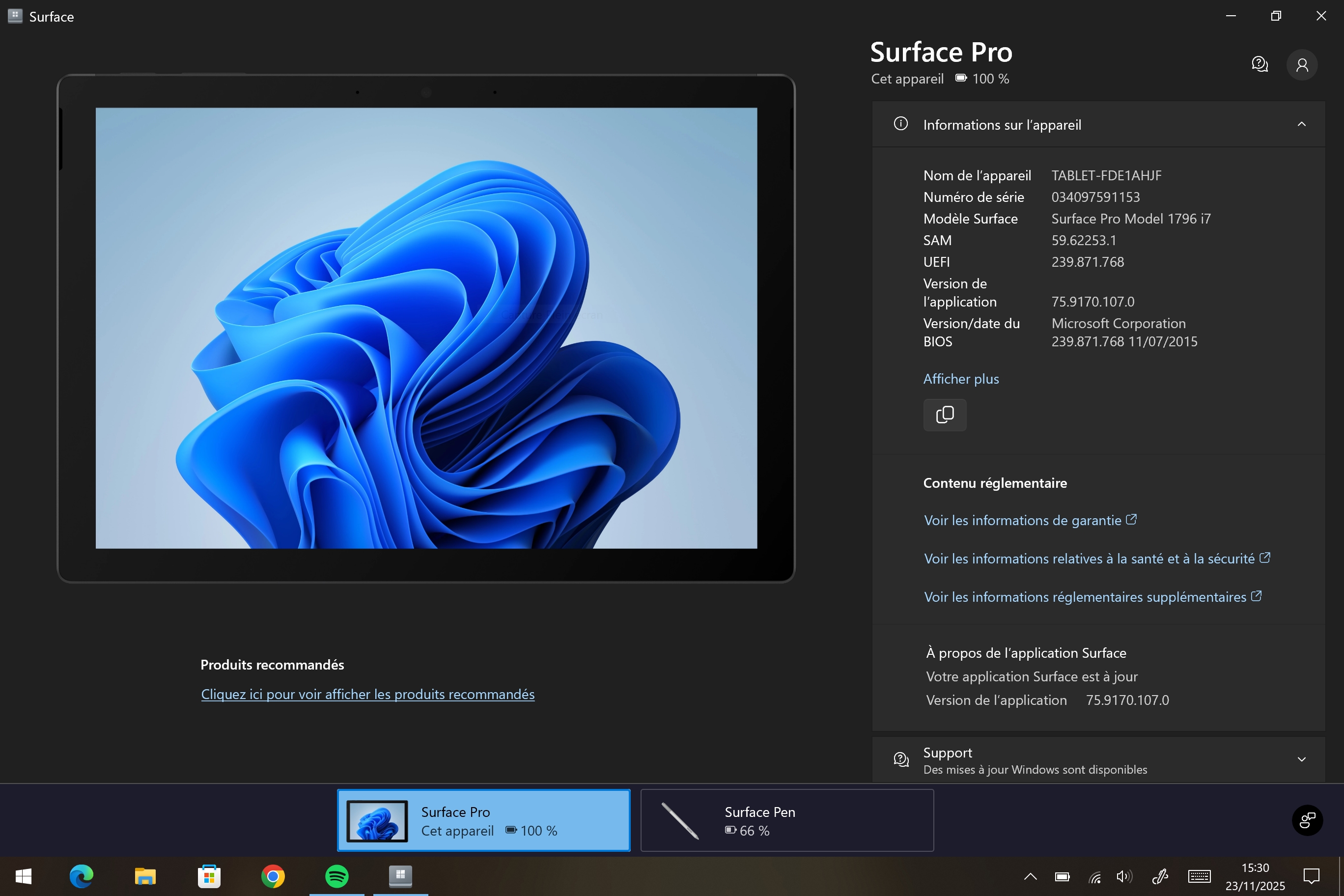Screen dimensions: 1344x896
Task: Open Google Chrome from the taskbar
Action: (273, 875)
